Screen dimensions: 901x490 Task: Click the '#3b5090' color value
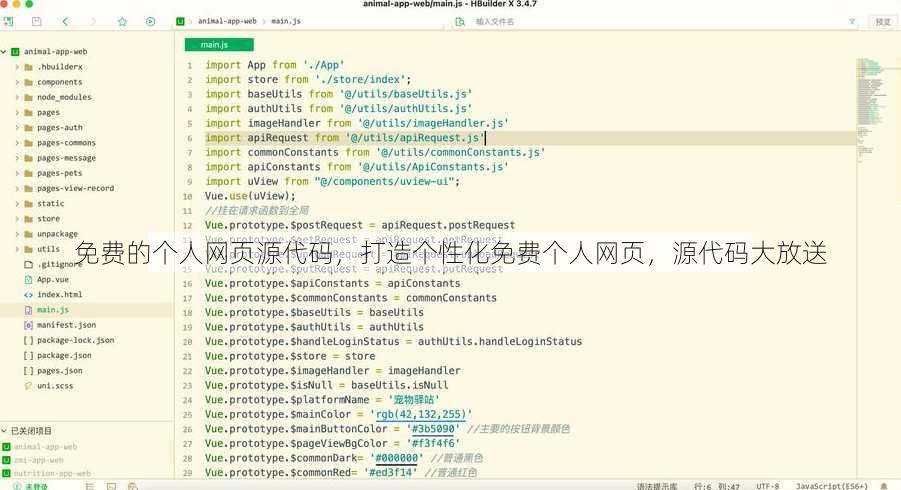434,429
